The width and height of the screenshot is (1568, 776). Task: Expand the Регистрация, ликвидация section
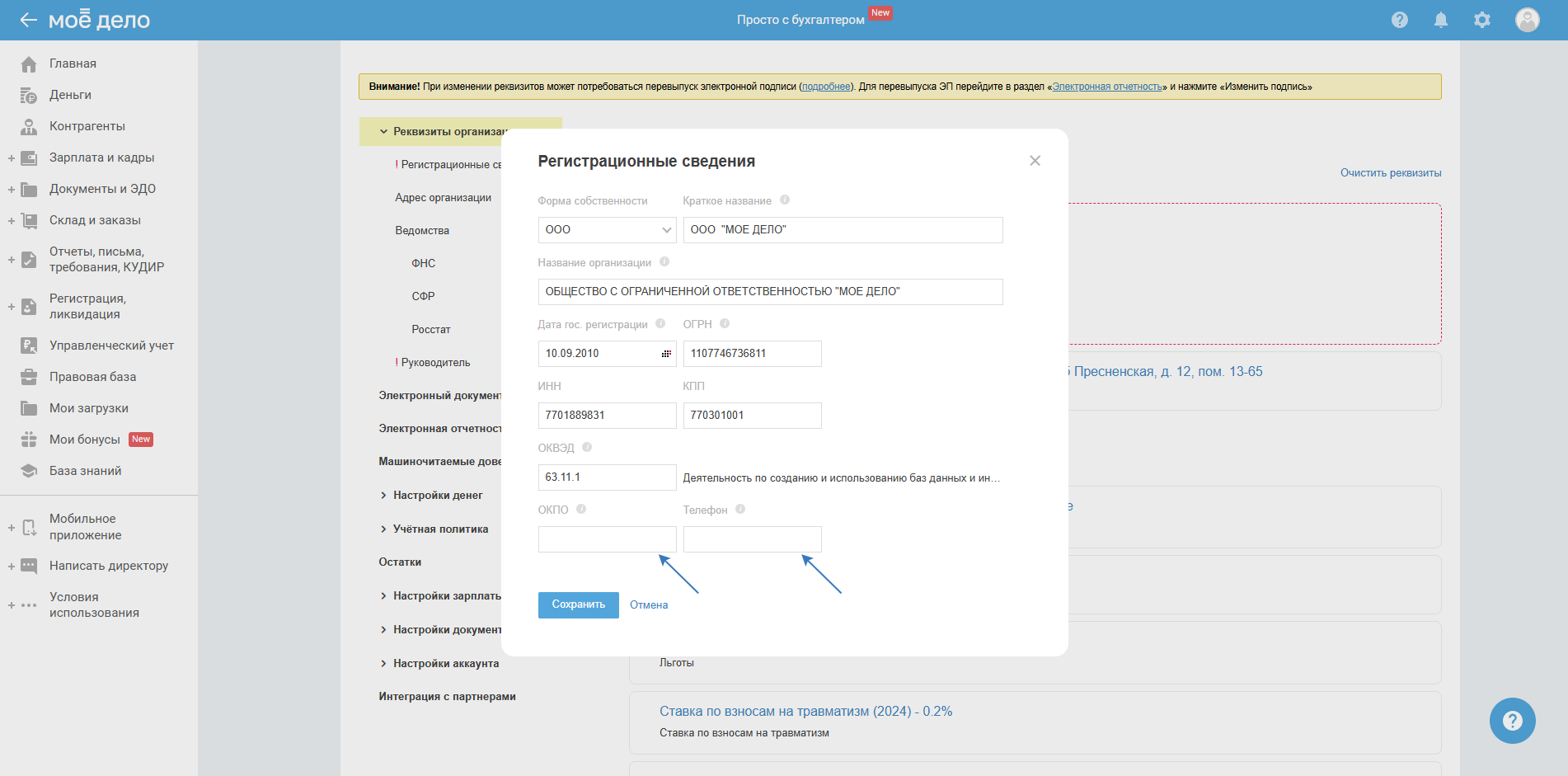click(x=12, y=306)
